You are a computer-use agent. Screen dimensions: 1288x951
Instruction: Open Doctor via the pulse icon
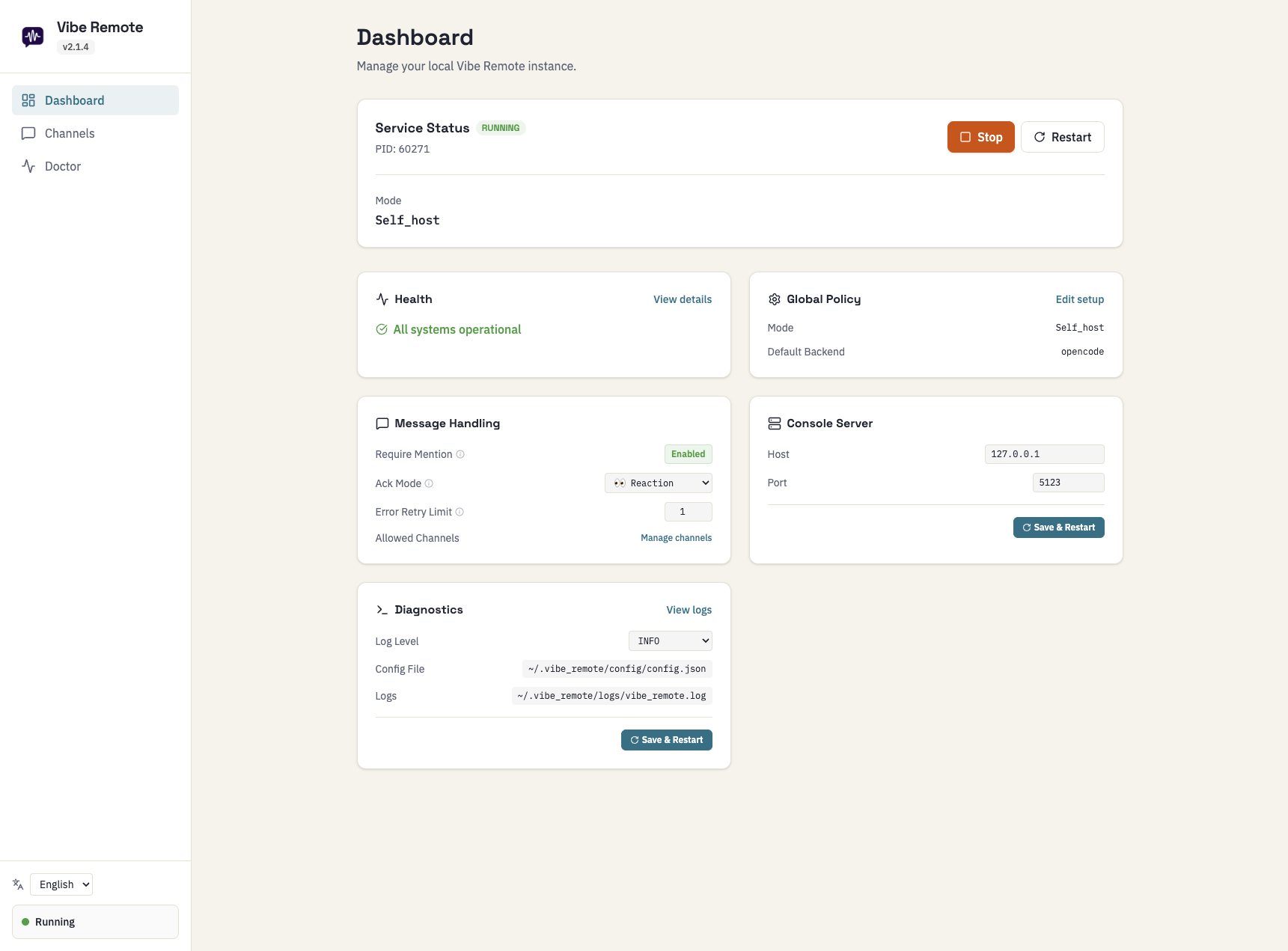[x=28, y=166]
